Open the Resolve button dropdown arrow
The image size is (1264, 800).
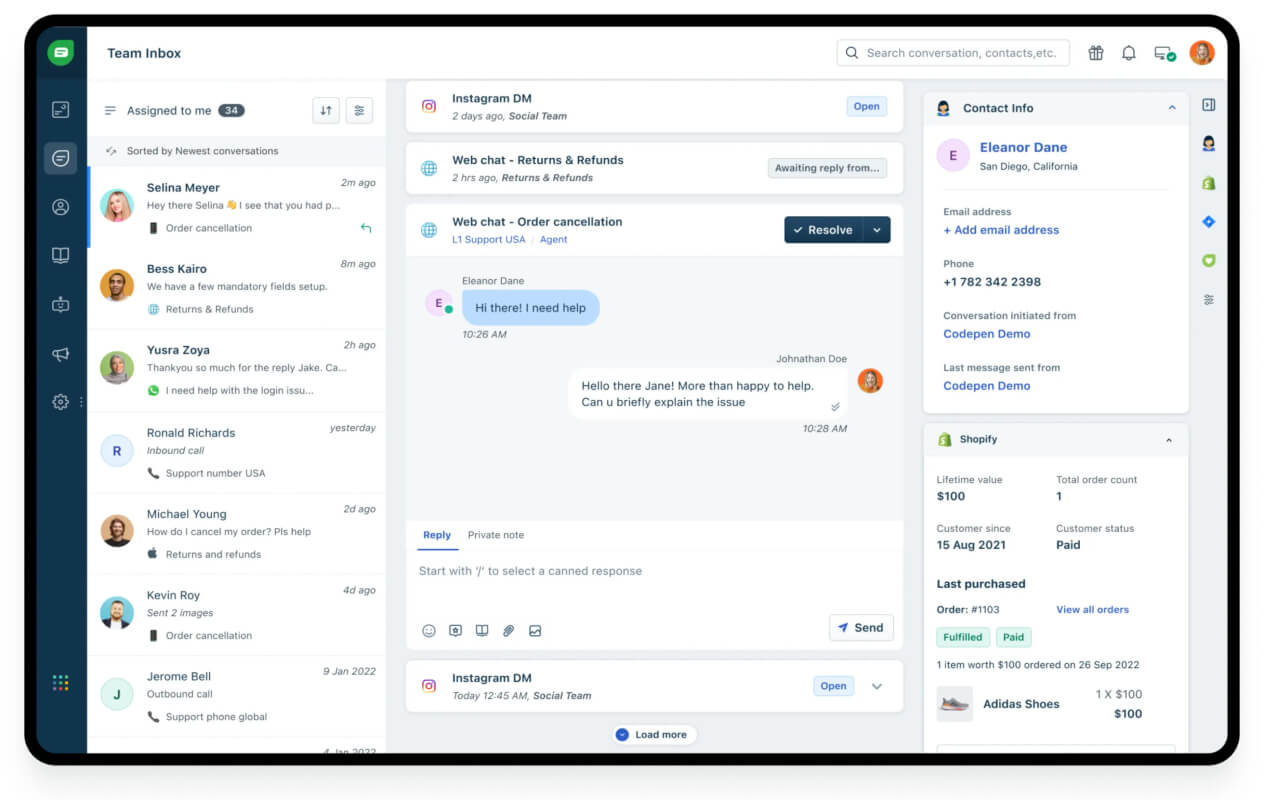877,230
